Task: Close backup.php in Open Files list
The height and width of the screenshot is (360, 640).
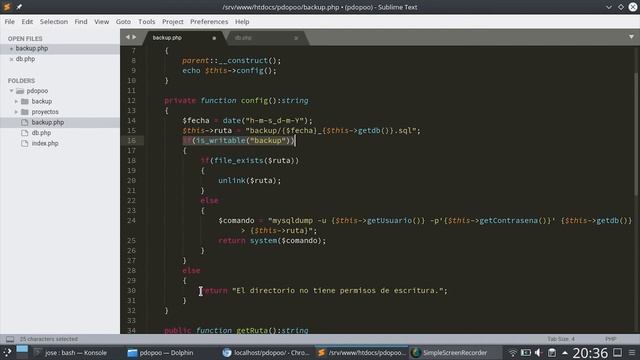Action: tap(11, 49)
